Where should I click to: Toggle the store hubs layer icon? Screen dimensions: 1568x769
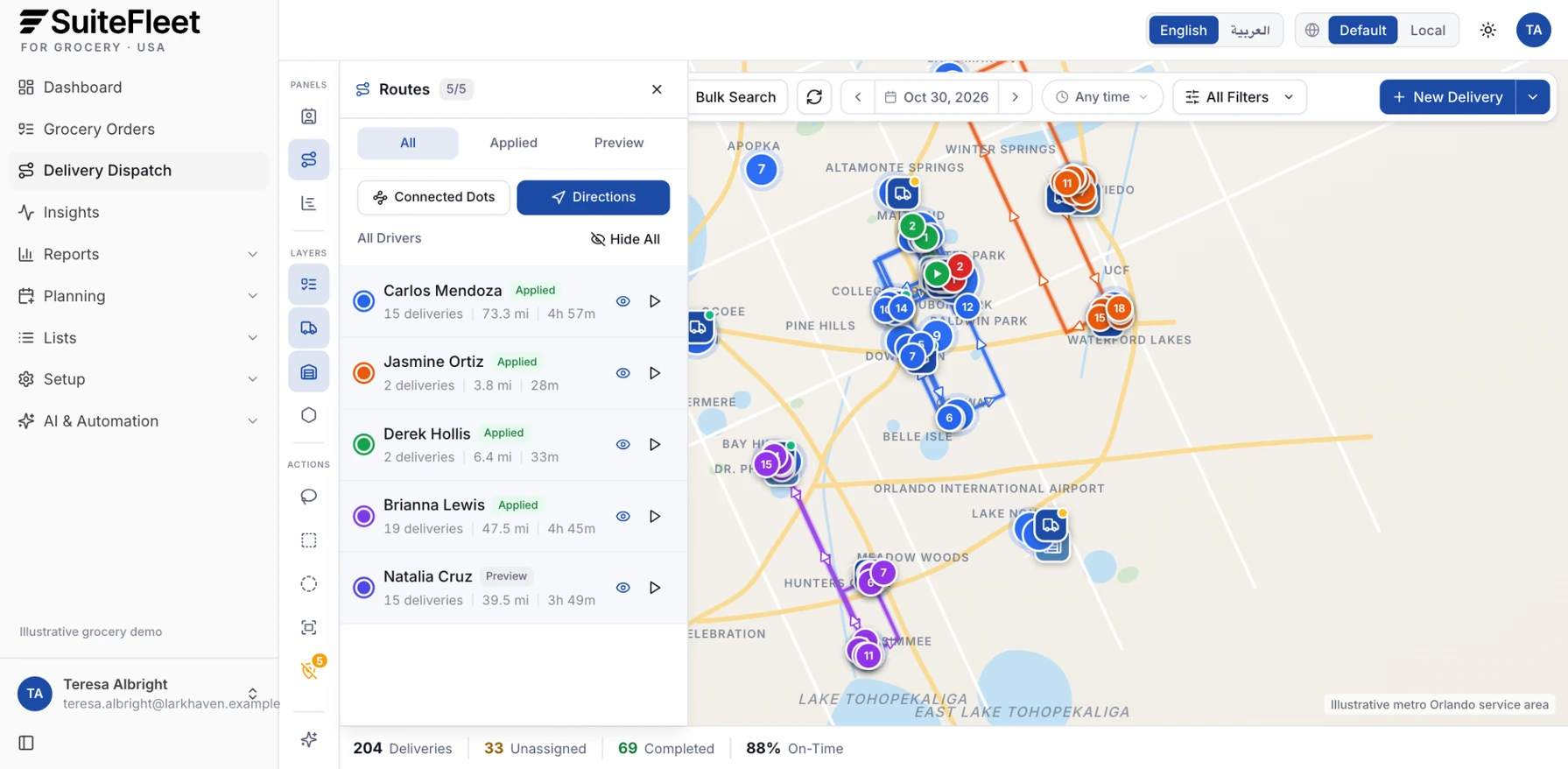[308, 371]
